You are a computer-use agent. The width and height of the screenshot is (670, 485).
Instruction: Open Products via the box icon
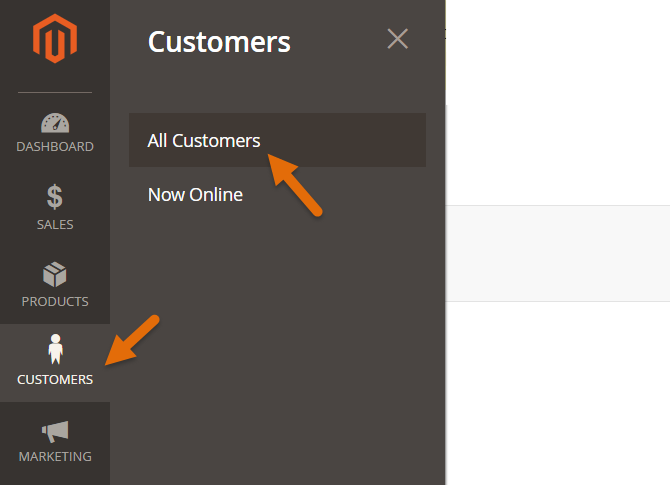(x=55, y=274)
